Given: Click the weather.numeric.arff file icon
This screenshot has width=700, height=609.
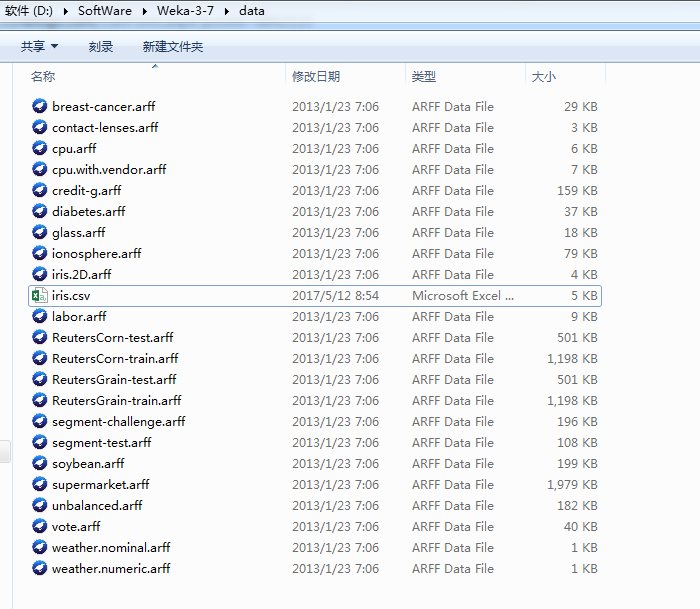Looking at the screenshot, I should (40, 568).
